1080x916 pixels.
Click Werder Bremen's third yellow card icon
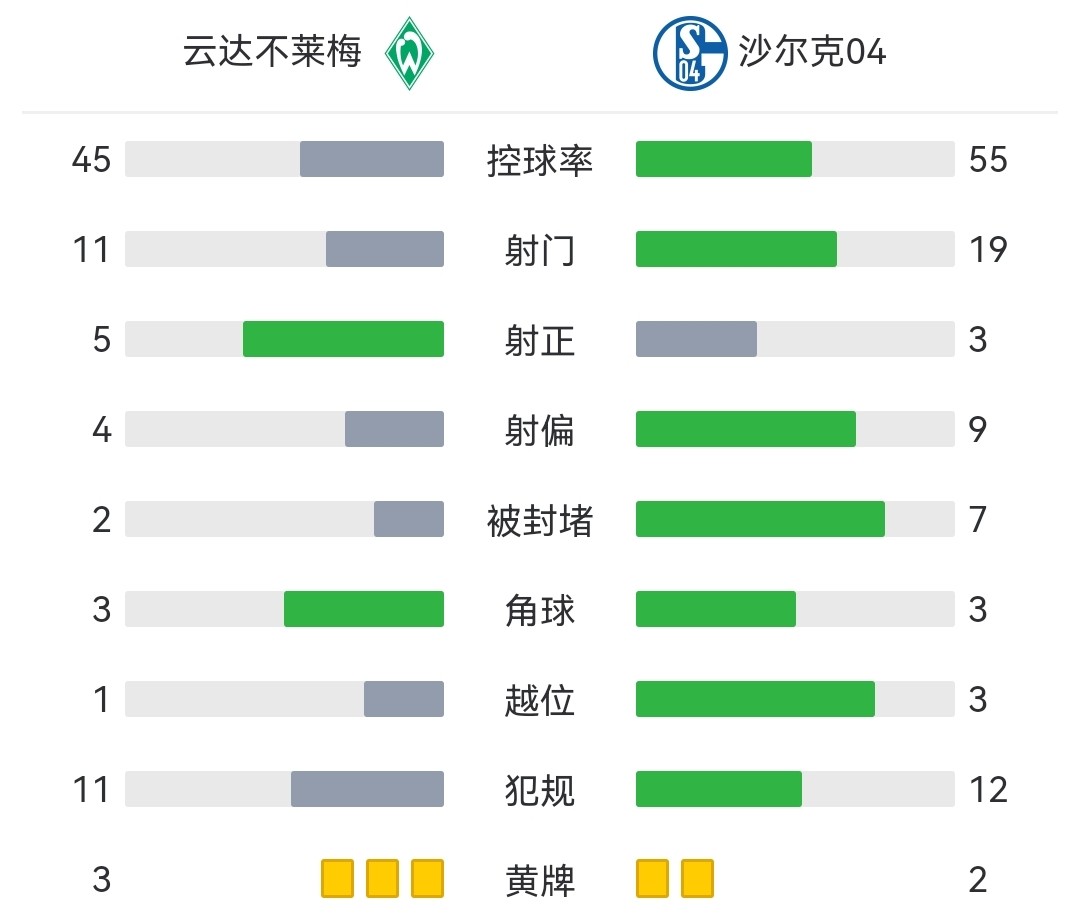pyautogui.click(x=427, y=879)
